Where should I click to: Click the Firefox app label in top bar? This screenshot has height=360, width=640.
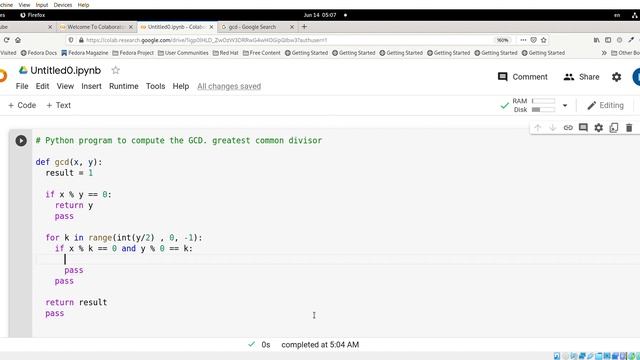[33, 15]
